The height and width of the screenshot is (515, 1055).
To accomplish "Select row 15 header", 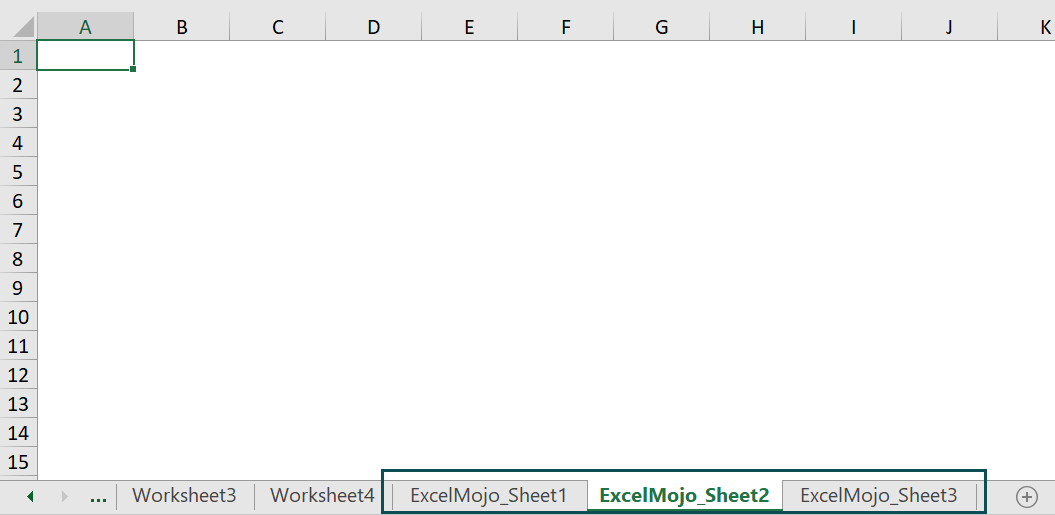I will (17, 462).
